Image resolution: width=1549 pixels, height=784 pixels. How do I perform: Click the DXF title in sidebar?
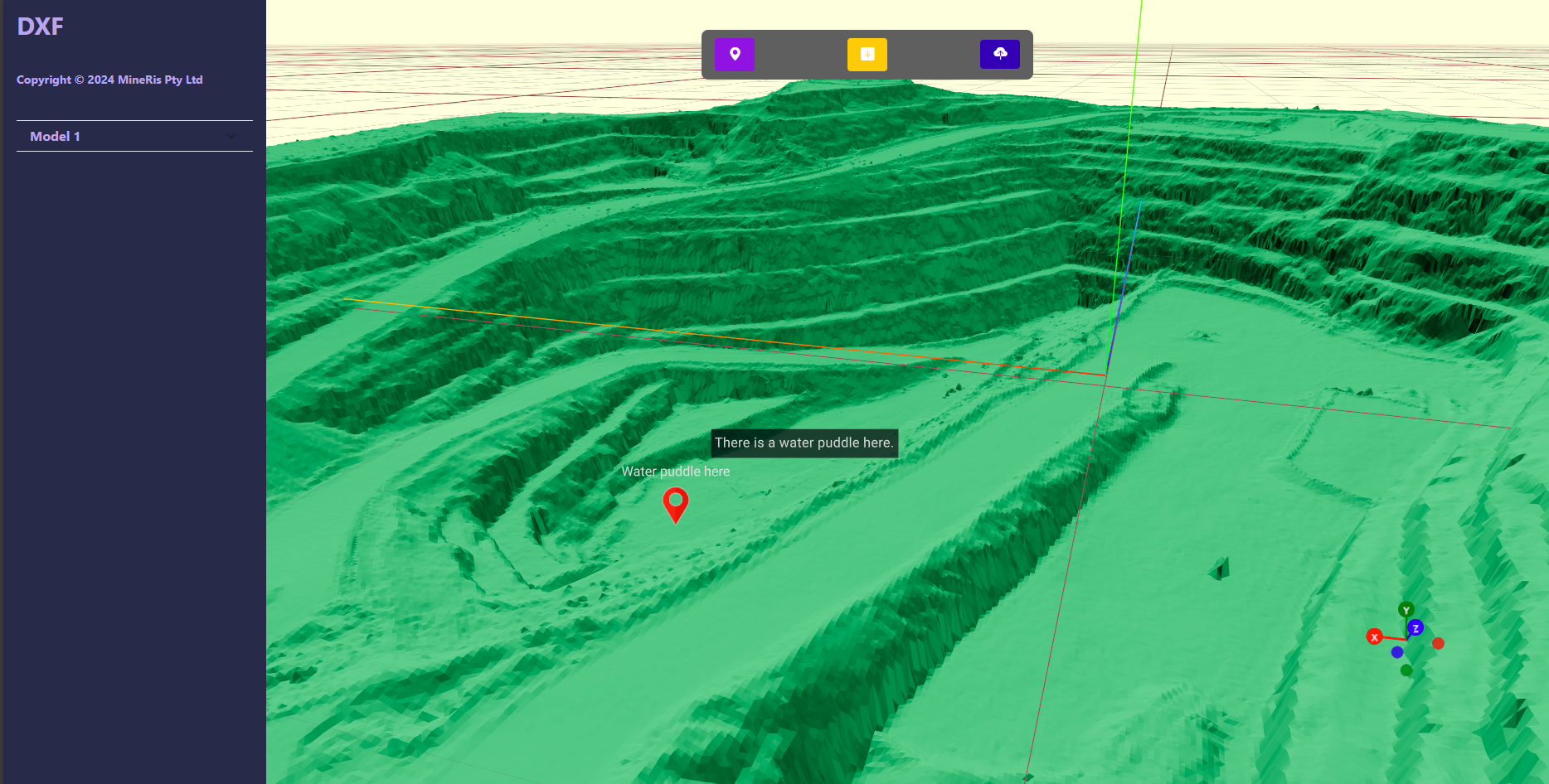click(40, 27)
